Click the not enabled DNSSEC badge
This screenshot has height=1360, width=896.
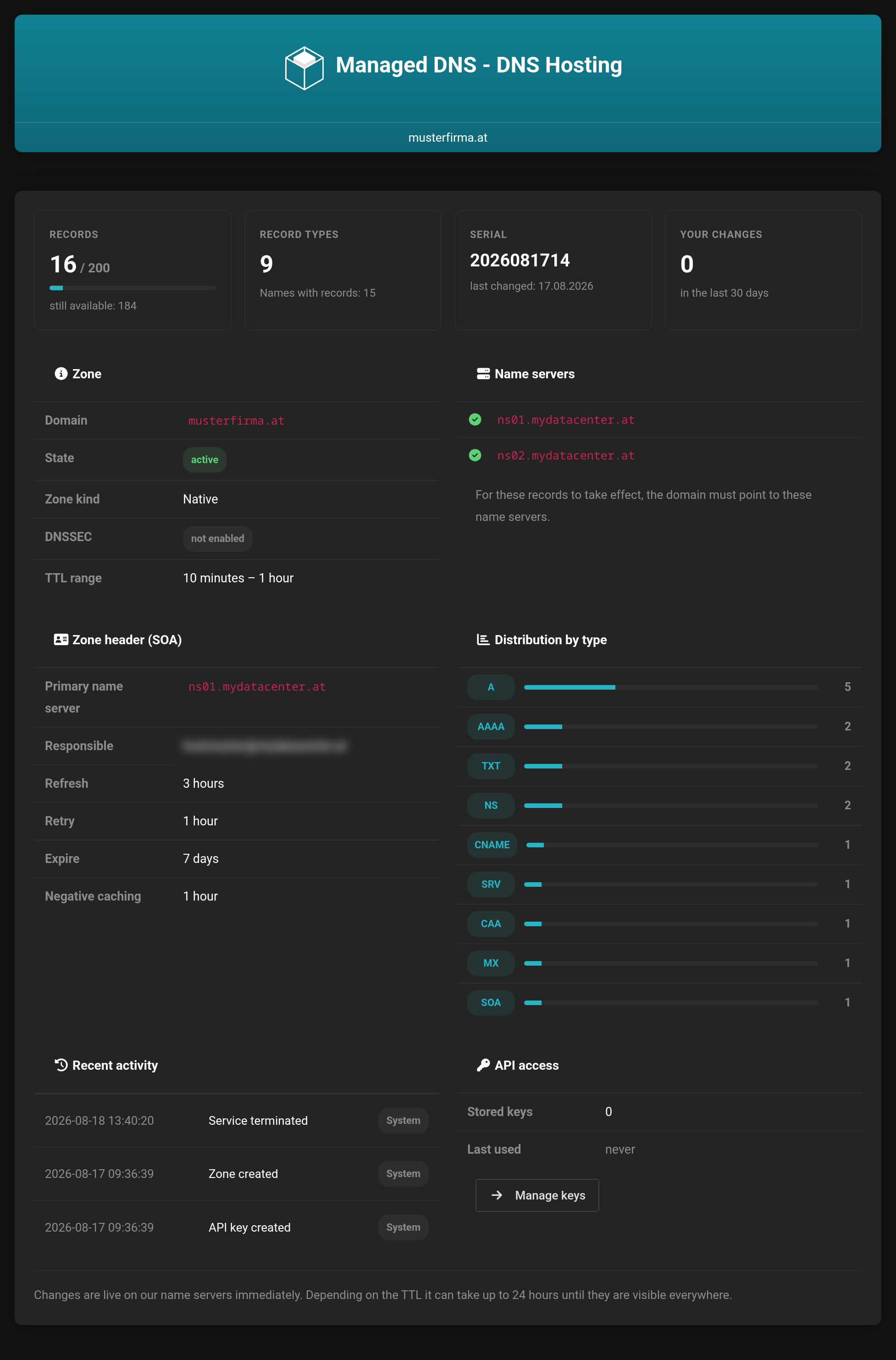point(218,538)
